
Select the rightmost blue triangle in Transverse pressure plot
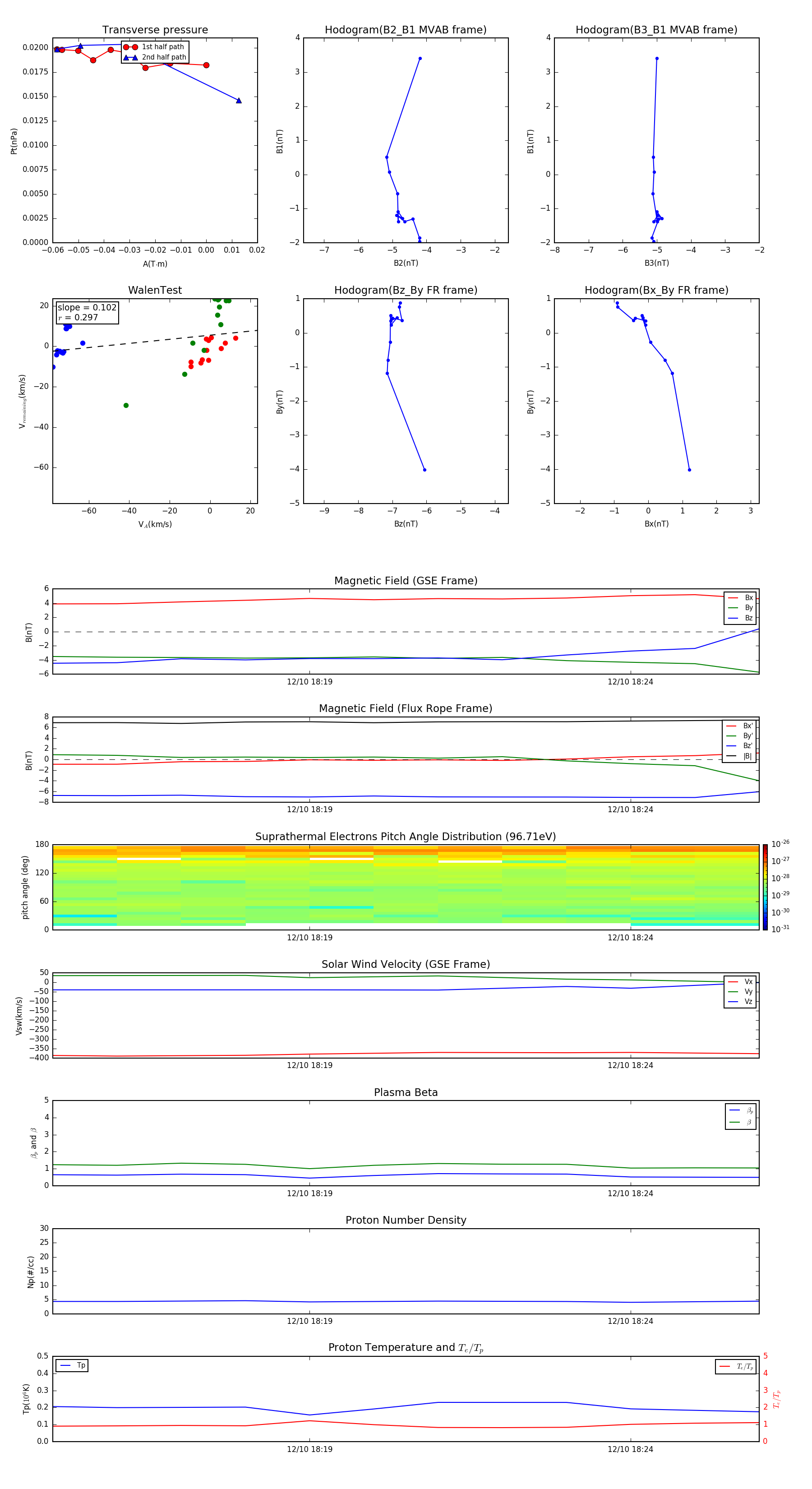[x=239, y=101]
